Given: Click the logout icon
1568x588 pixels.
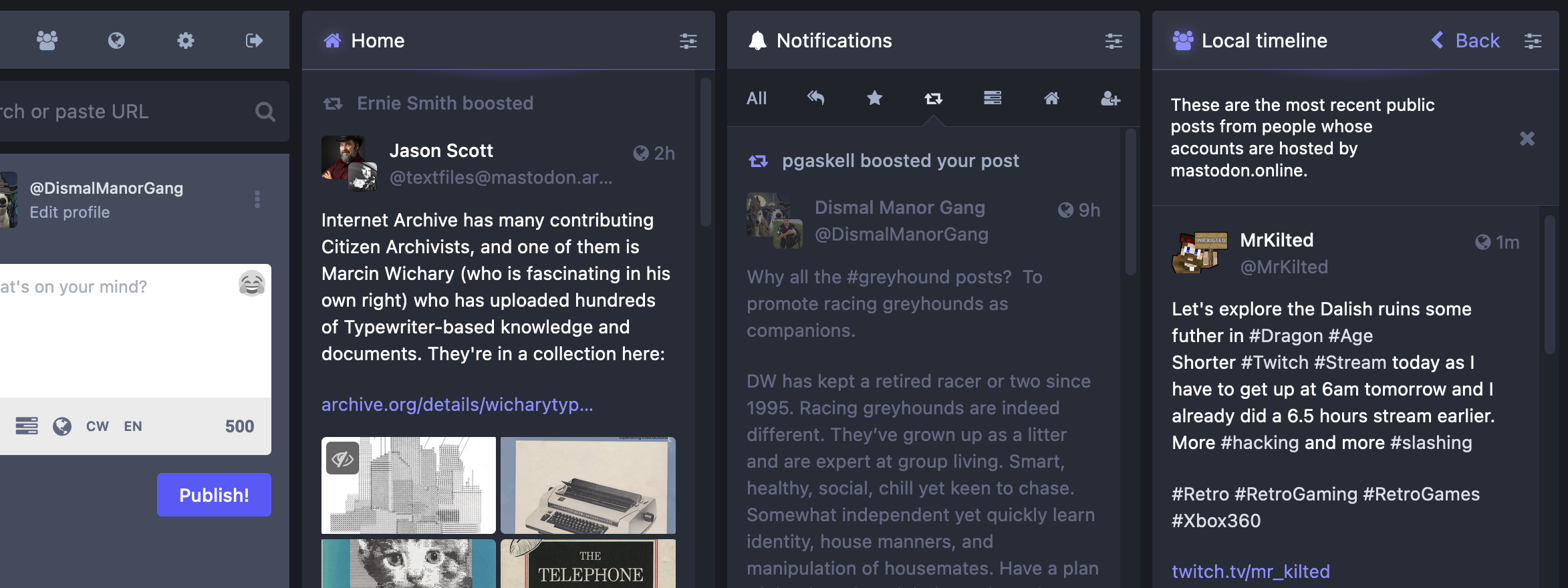Looking at the screenshot, I should coord(254,41).
